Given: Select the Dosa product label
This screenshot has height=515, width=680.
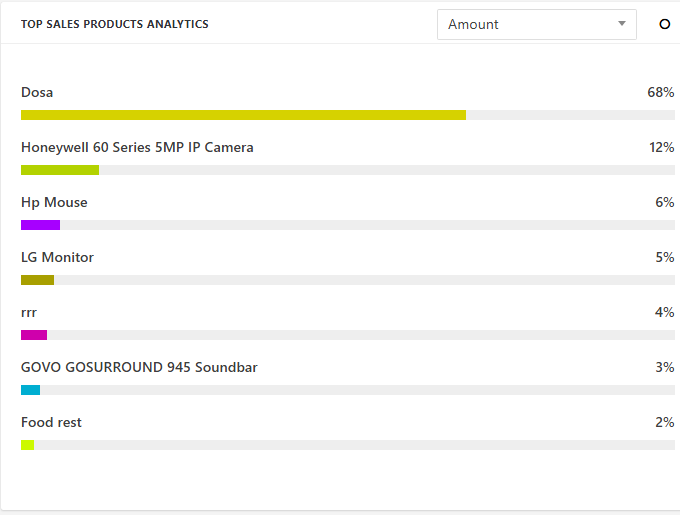Looking at the screenshot, I should coord(37,93).
